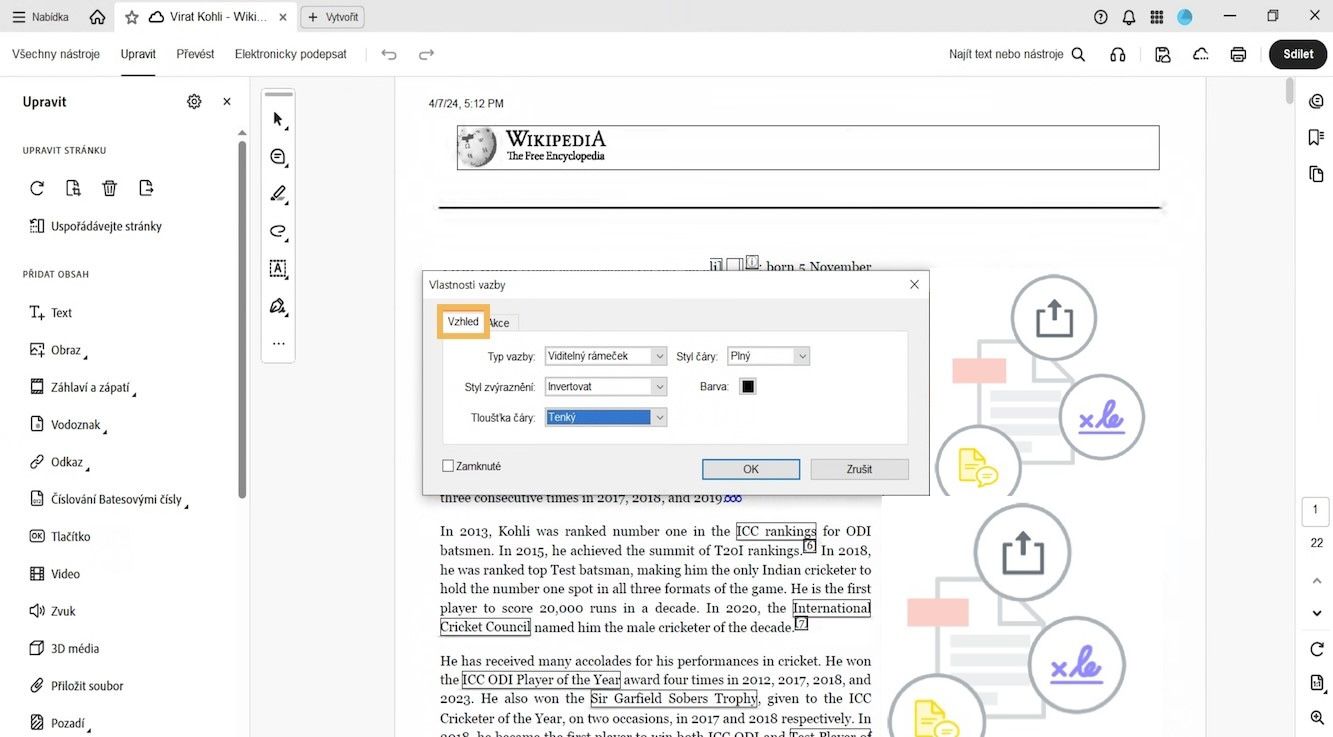The height and width of the screenshot is (737, 1333).
Task: Print the document with the printer icon
Action: [x=1238, y=55]
